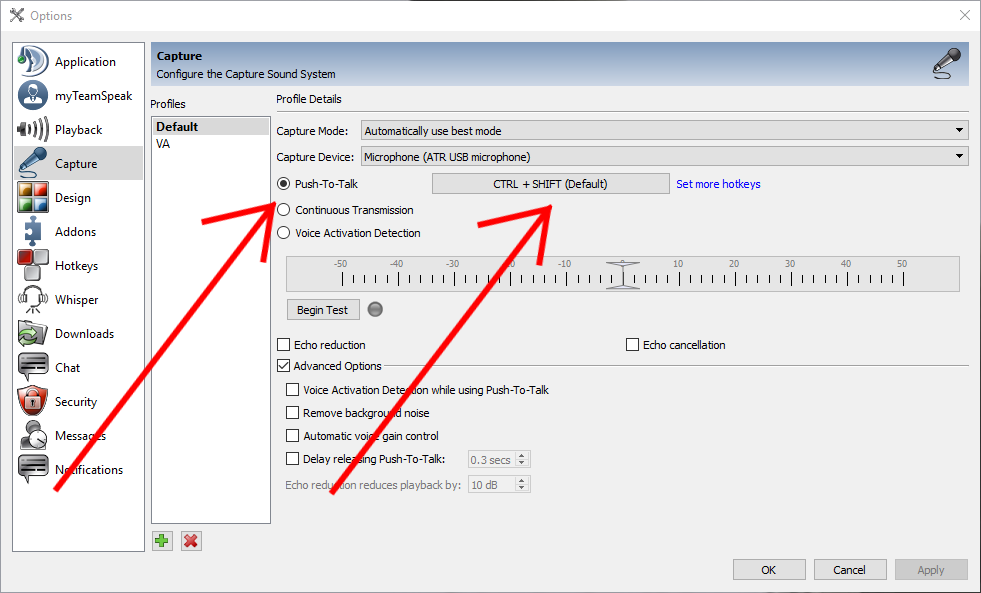Viewport: 981px width, 593px height.
Task: Enable Automatic voice gain control
Action: click(292, 435)
